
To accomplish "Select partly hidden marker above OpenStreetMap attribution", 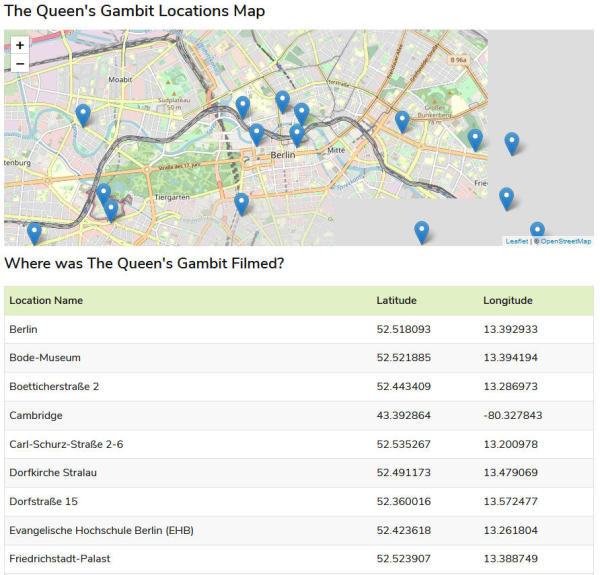I will [537, 230].
